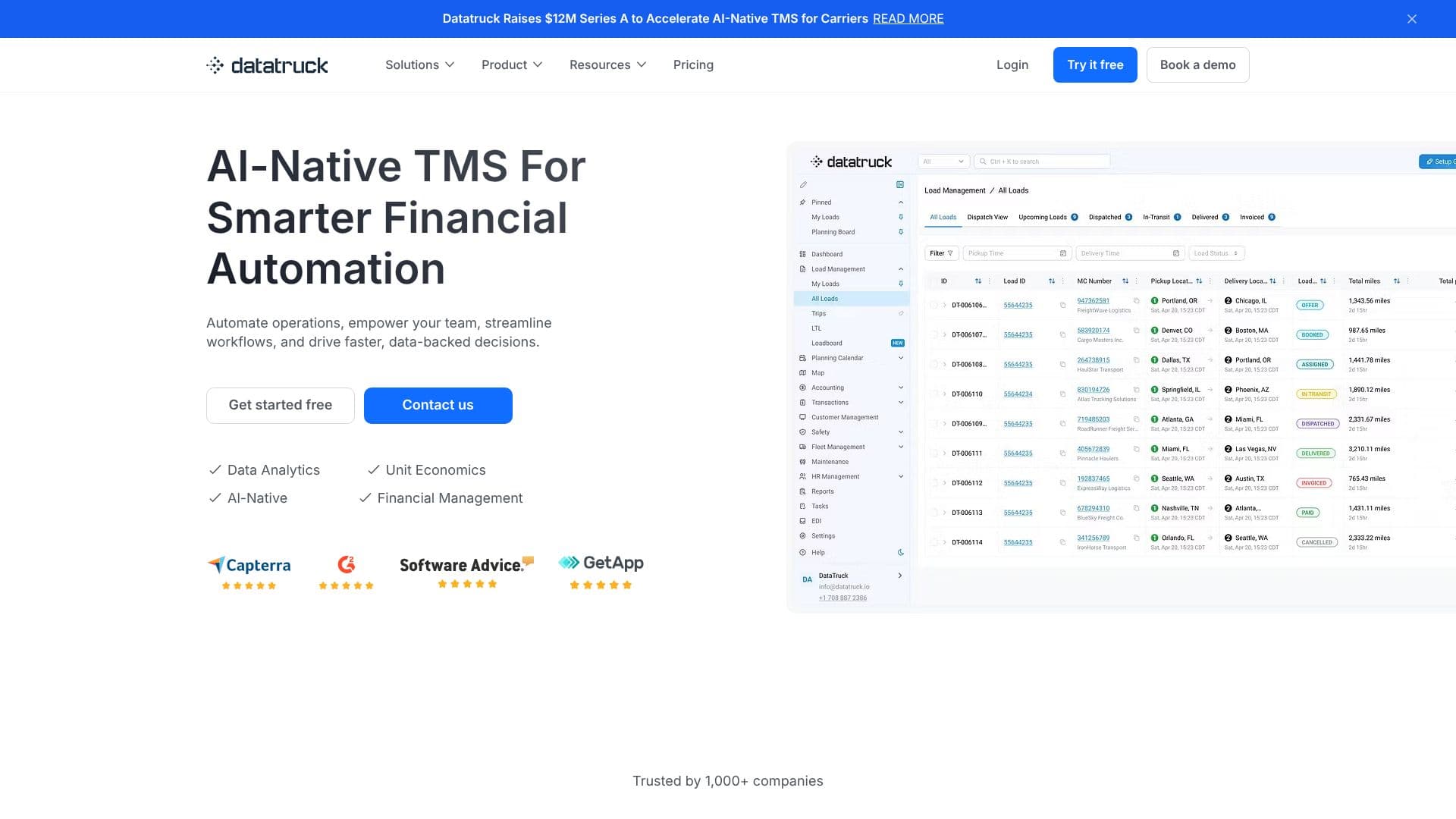1456x819 pixels.
Task: Click the Get started free button
Action: pyautogui.click(x=281, y=405)
